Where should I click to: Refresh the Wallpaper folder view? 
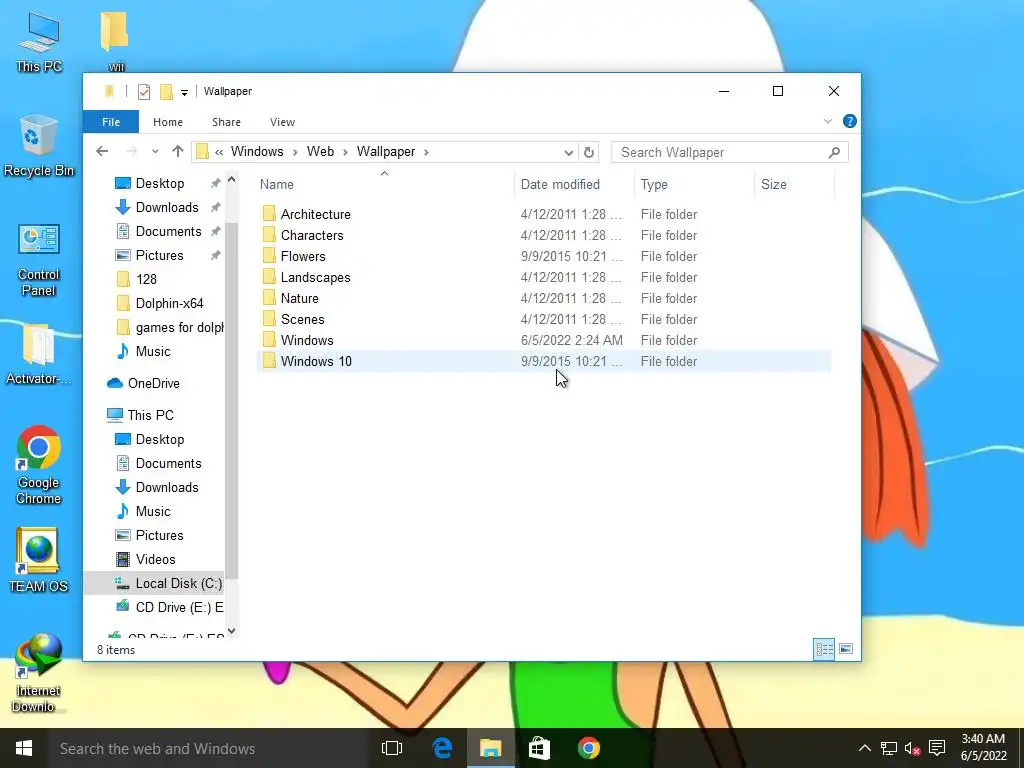pyautogui.click(x=588, y=152)
